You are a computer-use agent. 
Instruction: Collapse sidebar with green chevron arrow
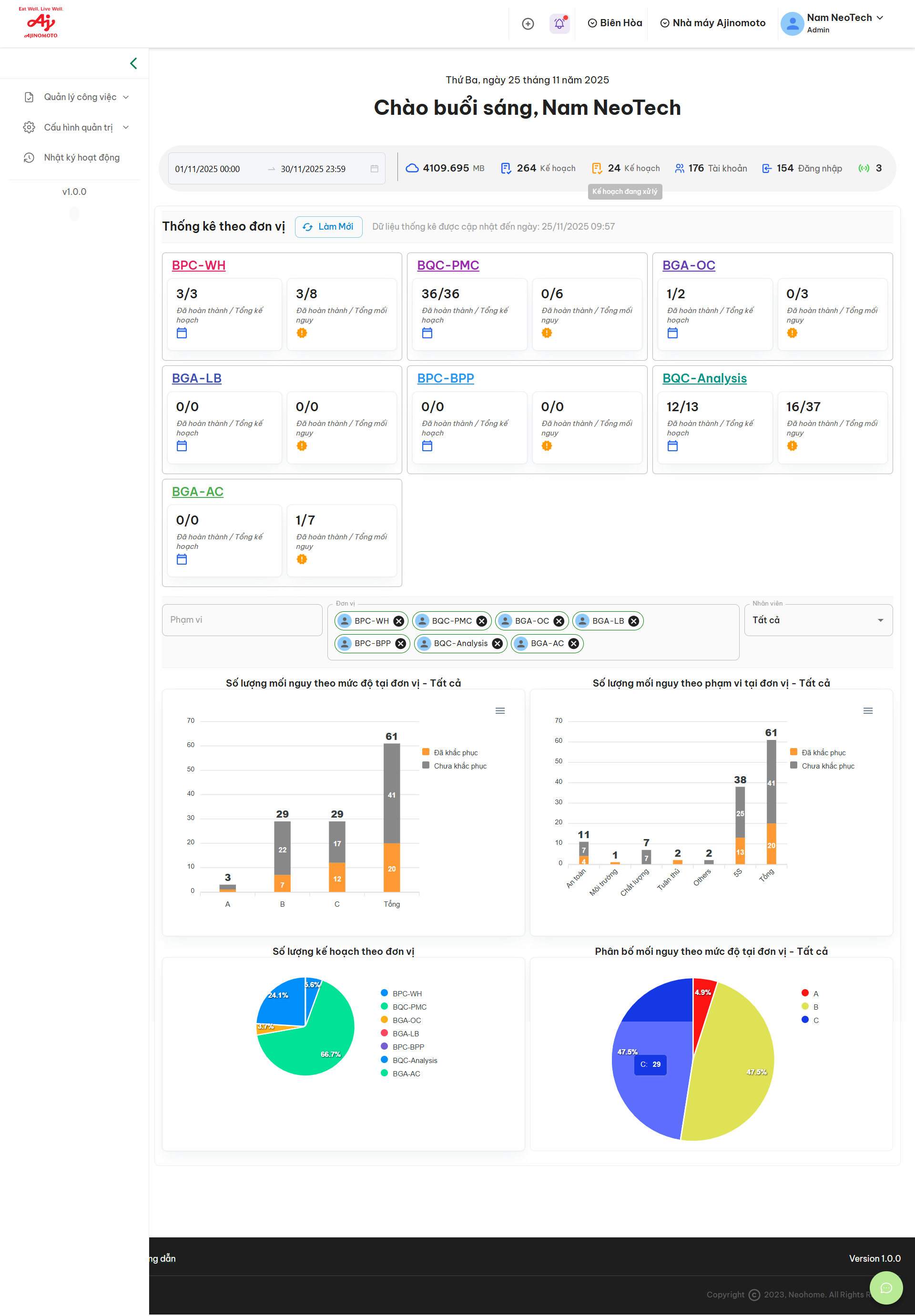coord(133,63)
